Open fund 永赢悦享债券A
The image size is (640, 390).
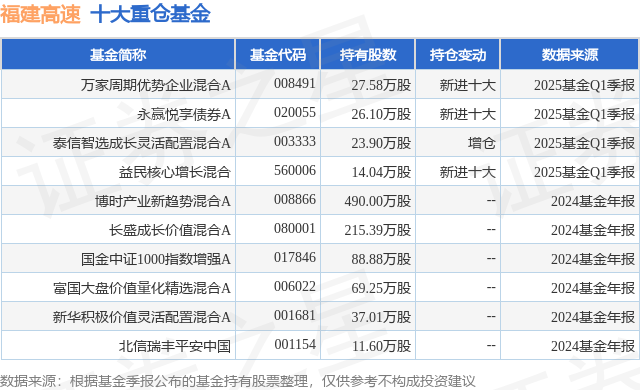(x=184, y=114)
